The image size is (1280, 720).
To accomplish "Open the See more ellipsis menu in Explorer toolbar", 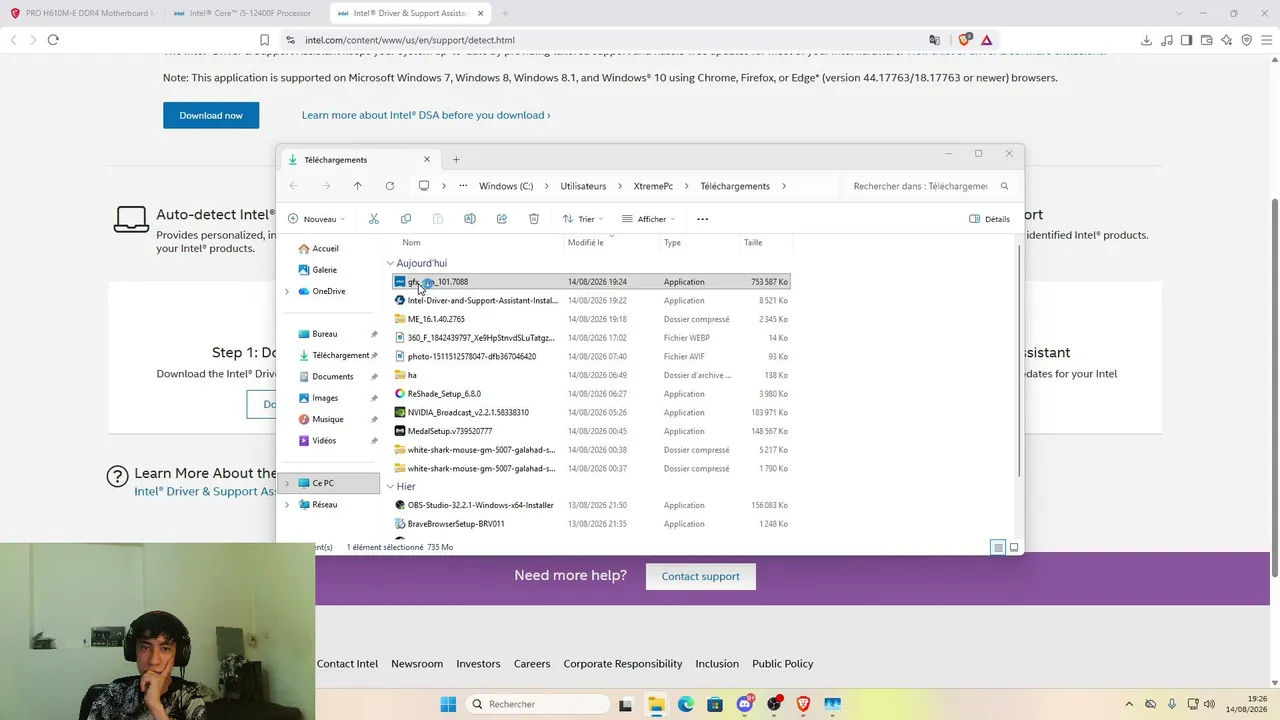I will click(702, 219).
